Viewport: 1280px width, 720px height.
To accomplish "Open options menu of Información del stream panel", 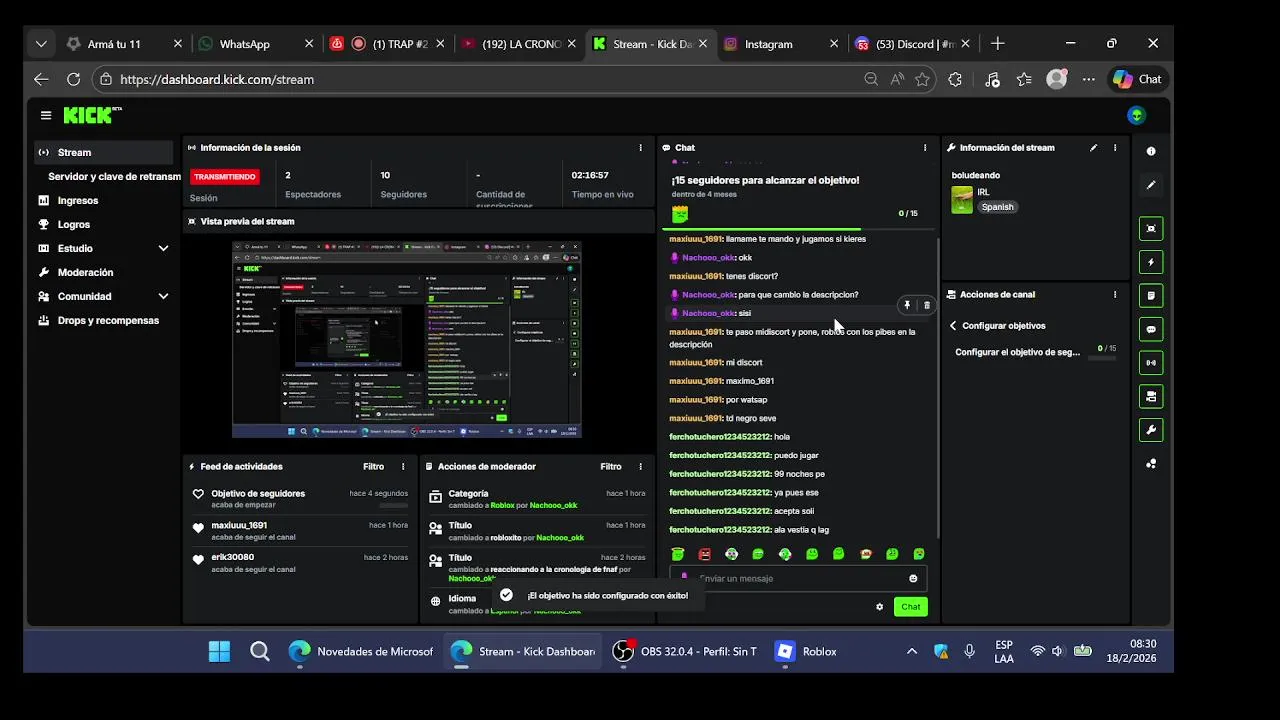I will (x=1115, y=148).
